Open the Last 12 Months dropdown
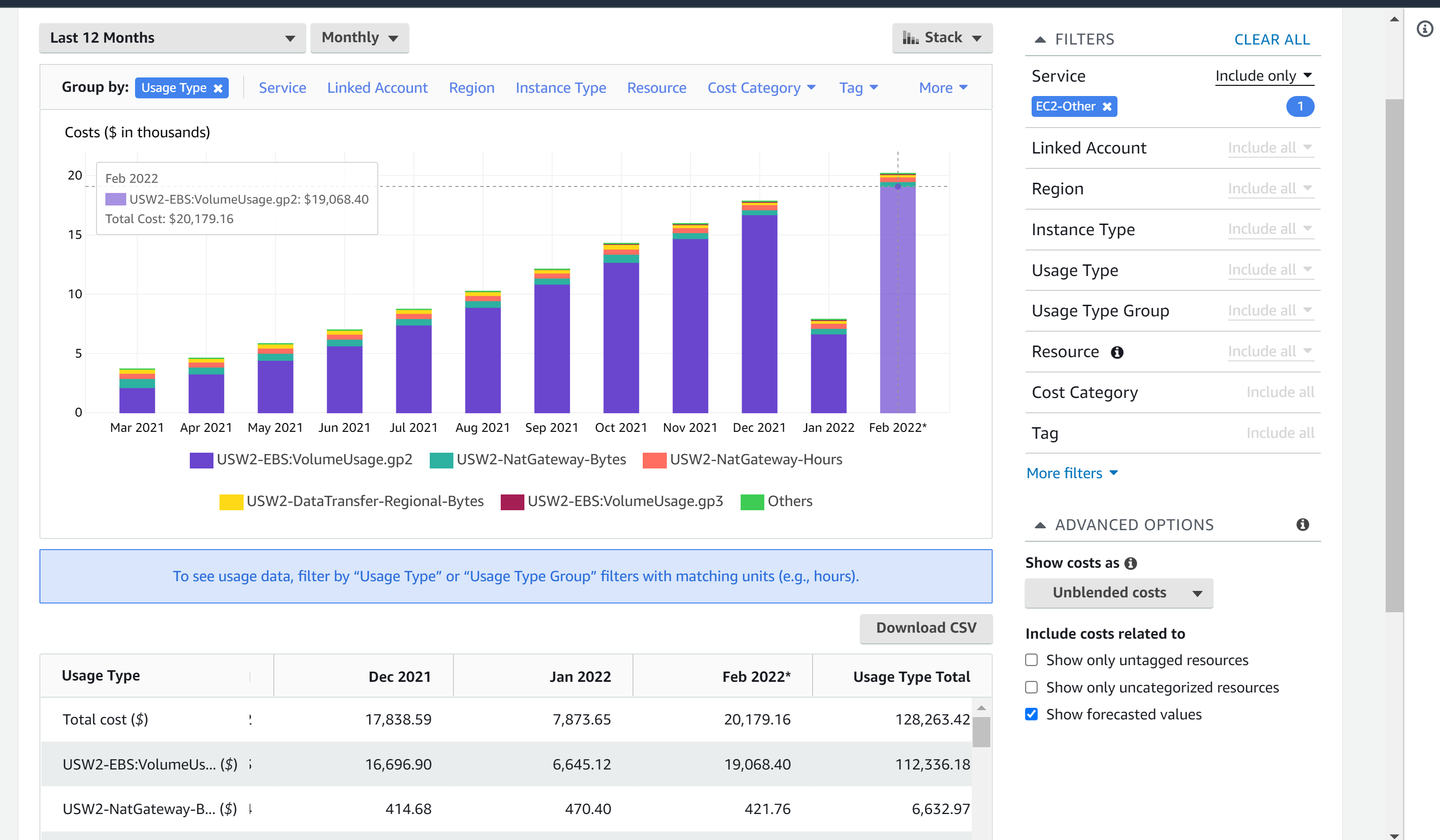1440x840 pixels. [172, 38]
